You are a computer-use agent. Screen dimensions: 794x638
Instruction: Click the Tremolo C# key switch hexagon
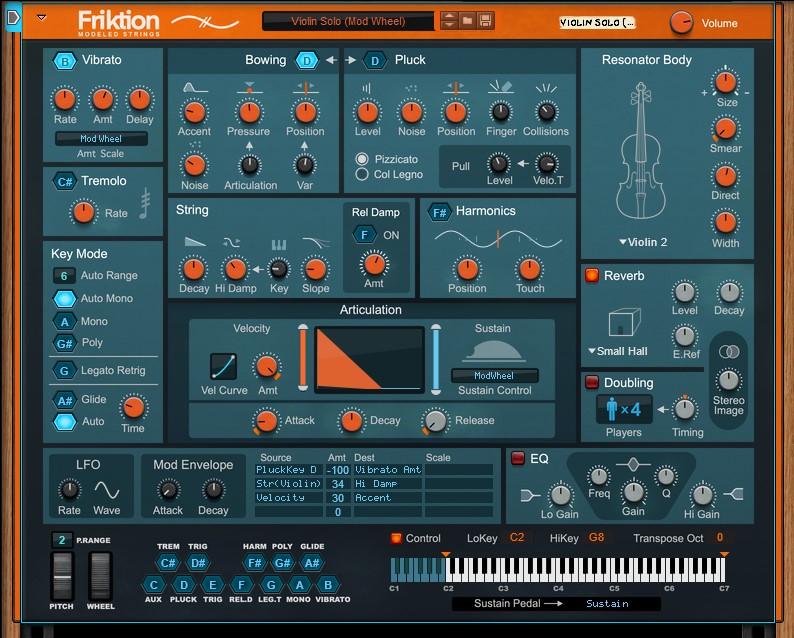coord(65,181)
